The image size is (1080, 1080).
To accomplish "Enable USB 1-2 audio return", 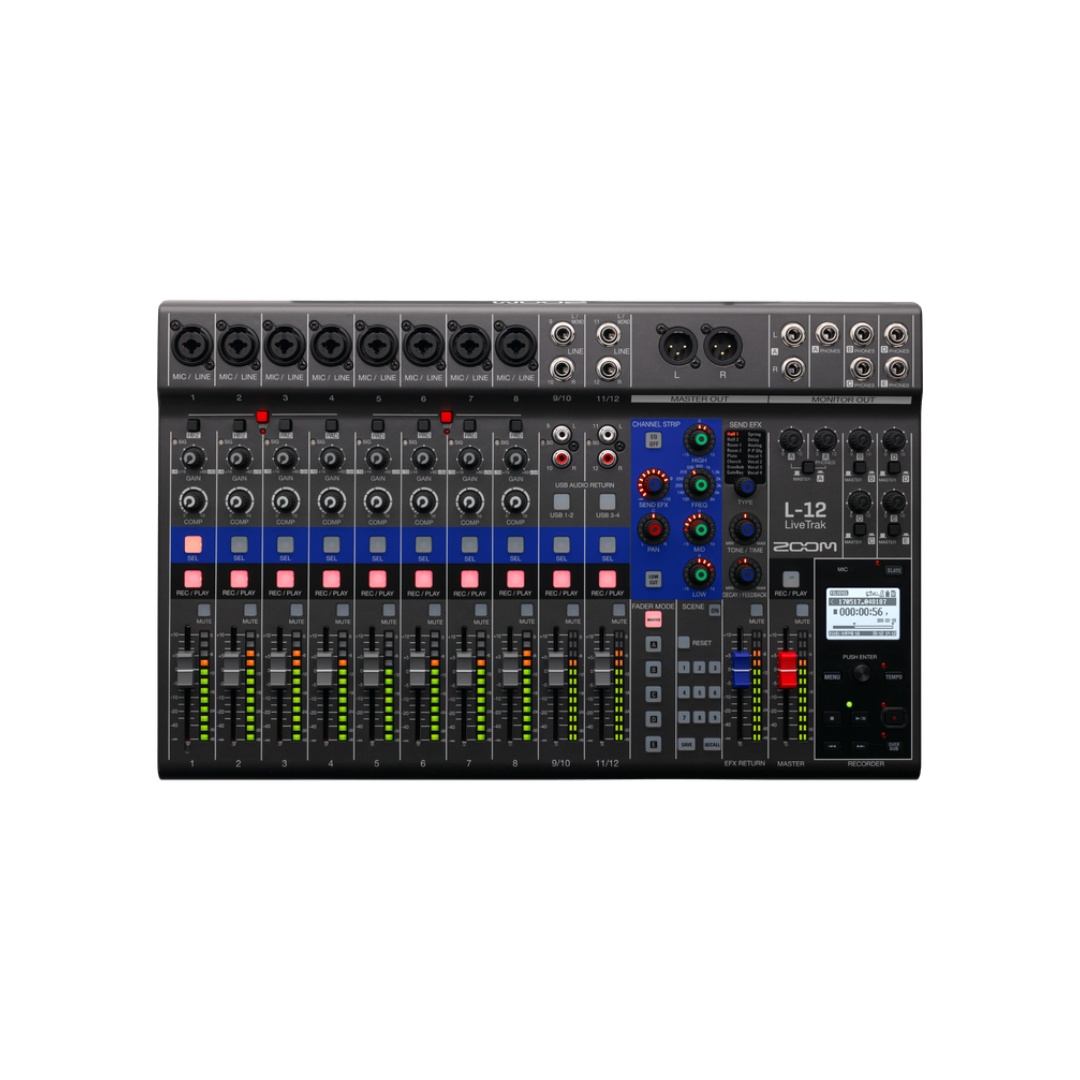I will 561,501.
